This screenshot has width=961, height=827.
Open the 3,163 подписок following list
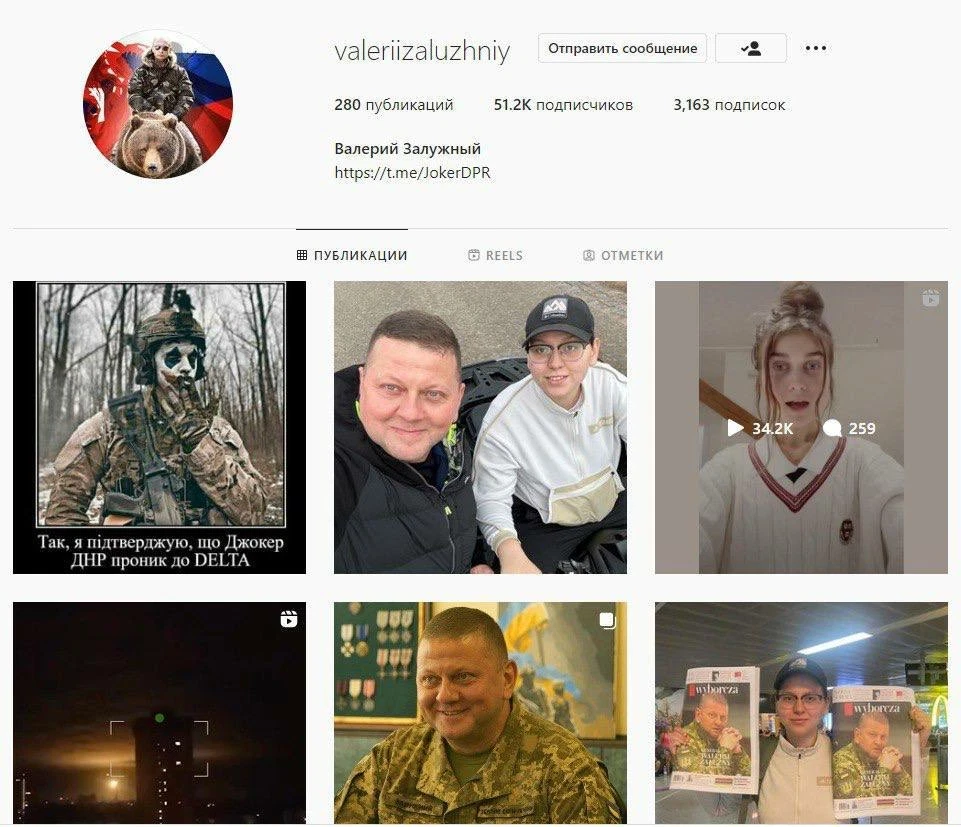[x=729, y=105]
